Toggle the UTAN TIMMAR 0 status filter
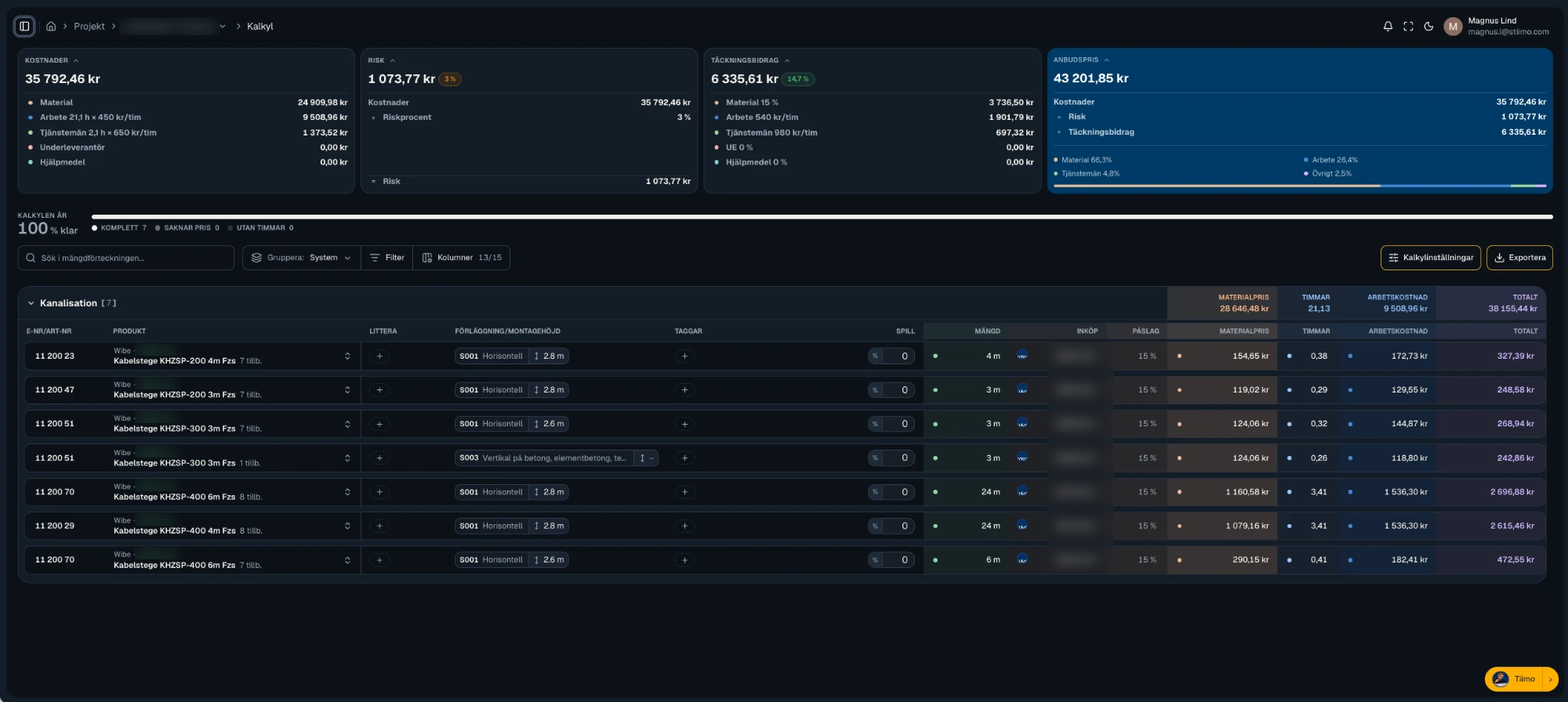The height and width of the screenshot is (702, 1568). 261,228
